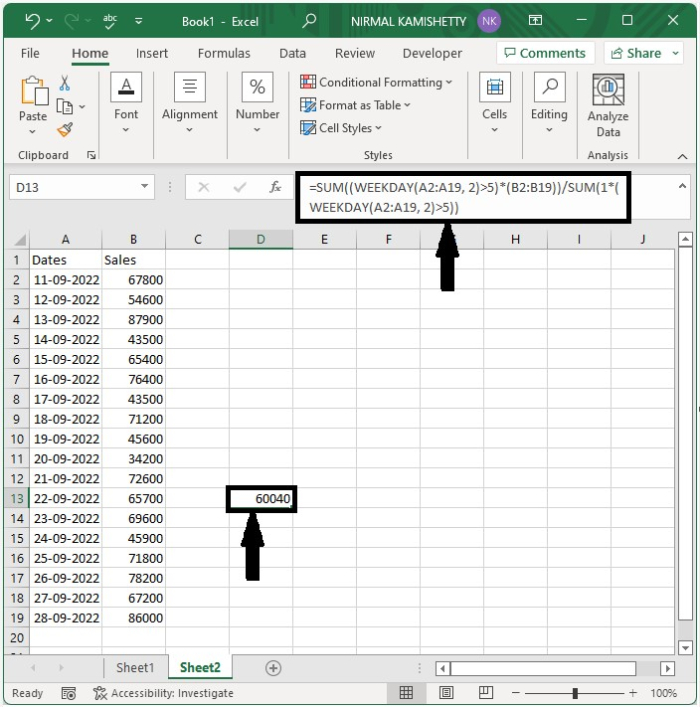Image resolution: width=700 pixels, height=707 pixels.
Task: Select cell D13 containing 60040
Action: pyautogui.click(x=261, y=498)
